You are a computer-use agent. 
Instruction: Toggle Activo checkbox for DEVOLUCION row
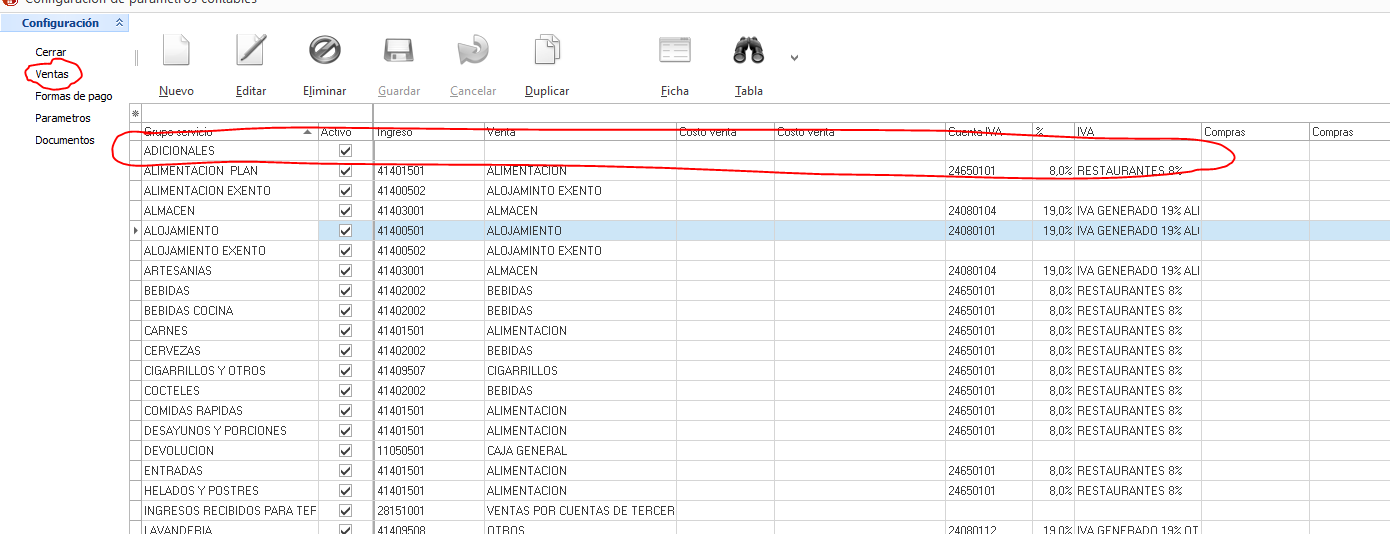coord(346,451)
